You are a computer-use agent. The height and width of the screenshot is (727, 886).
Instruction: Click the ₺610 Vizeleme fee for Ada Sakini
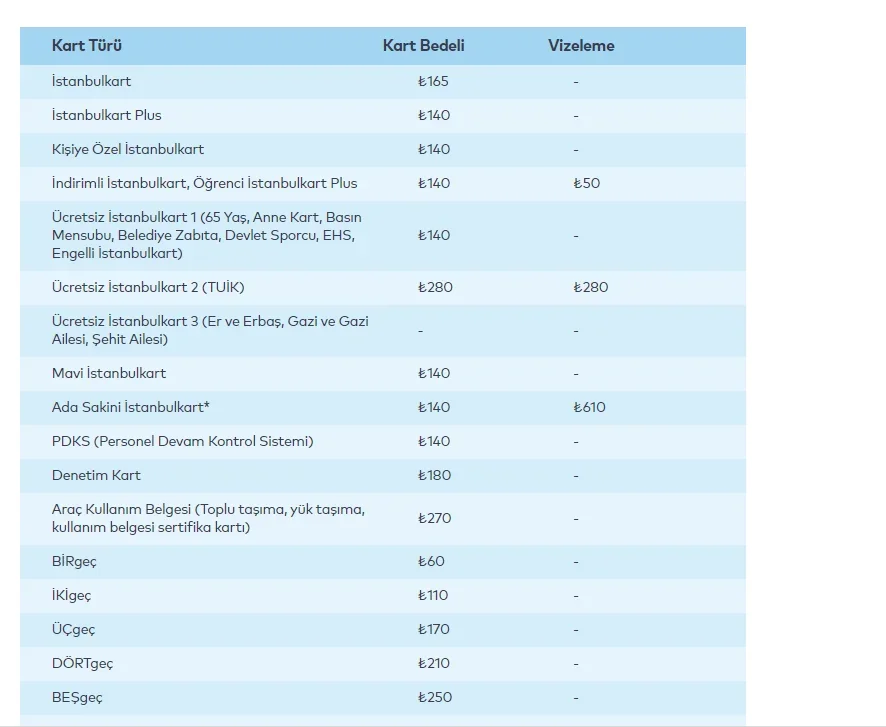point(590,407)
